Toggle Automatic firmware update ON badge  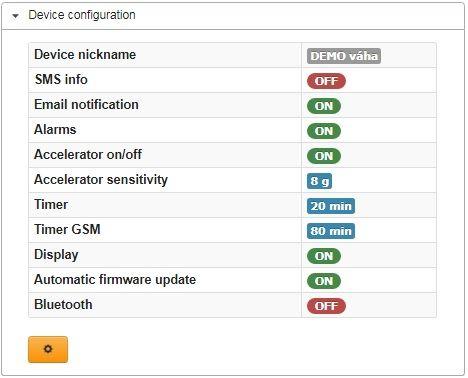tap(324, 281)
